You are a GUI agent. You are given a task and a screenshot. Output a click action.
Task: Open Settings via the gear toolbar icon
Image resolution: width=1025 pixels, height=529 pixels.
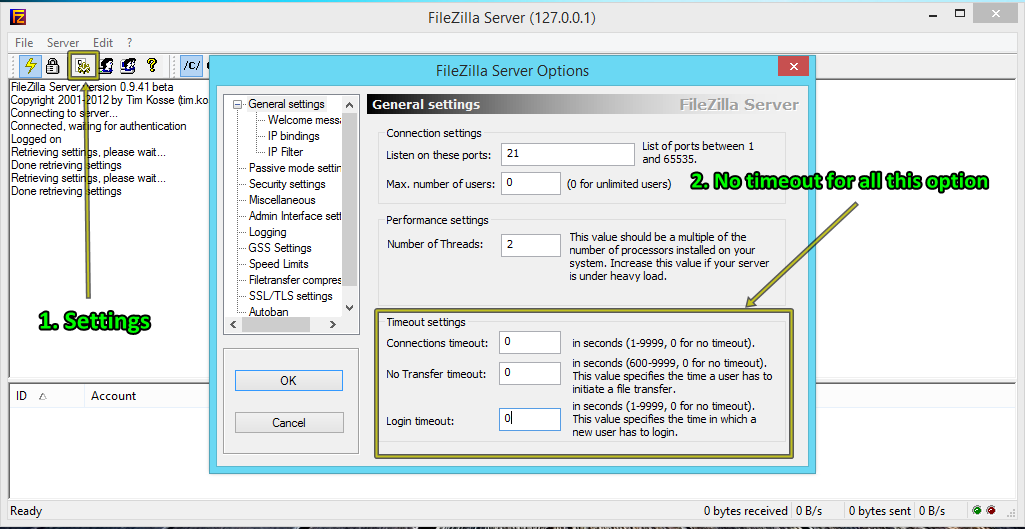point(83,65)
